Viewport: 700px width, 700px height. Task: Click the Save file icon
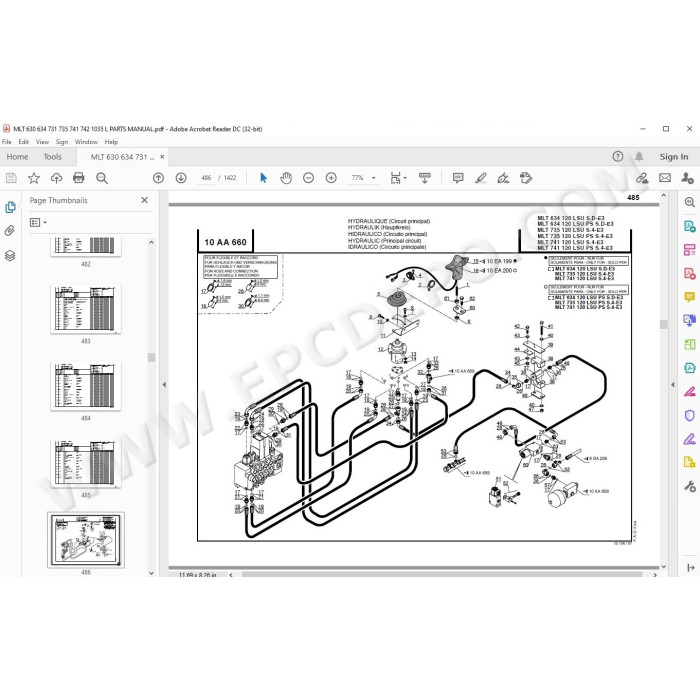click(11, 178)
